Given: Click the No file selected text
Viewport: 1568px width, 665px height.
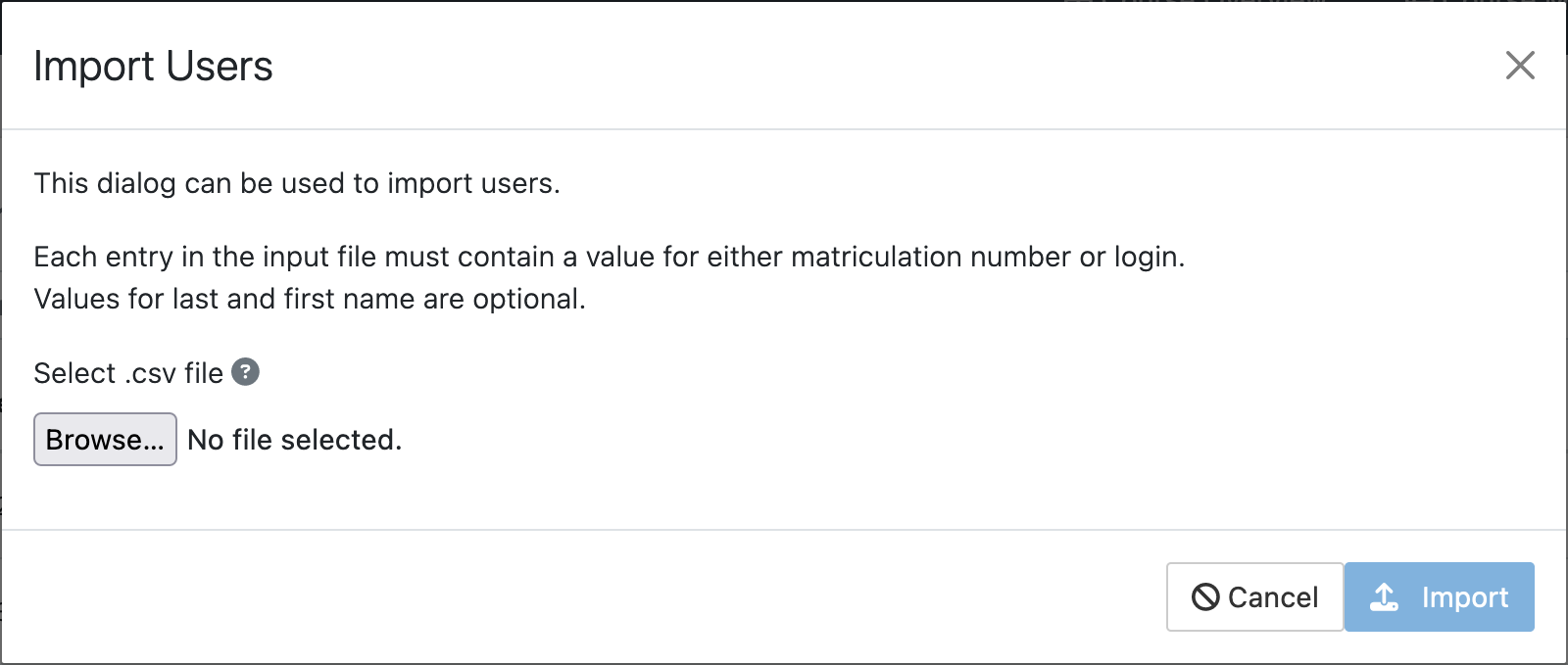Looking at the screenshot, I should 292,439.
